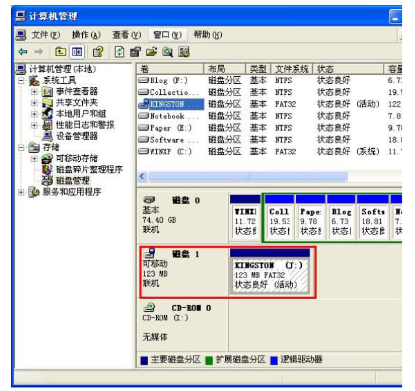Click the last toolbar view settings icon
The height and width of the screenshot is (391, 415).
tap(184, 52)
